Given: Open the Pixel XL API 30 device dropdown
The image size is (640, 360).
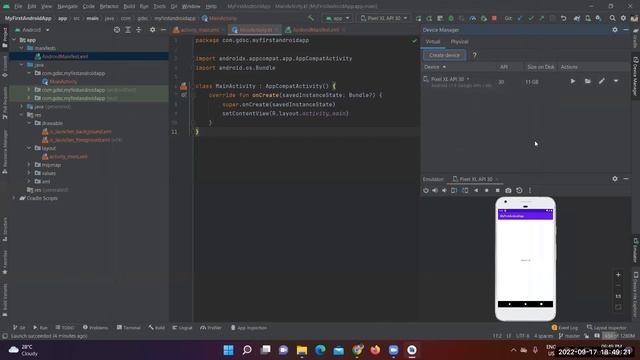Looking at the screenshot, I should 384,18.
